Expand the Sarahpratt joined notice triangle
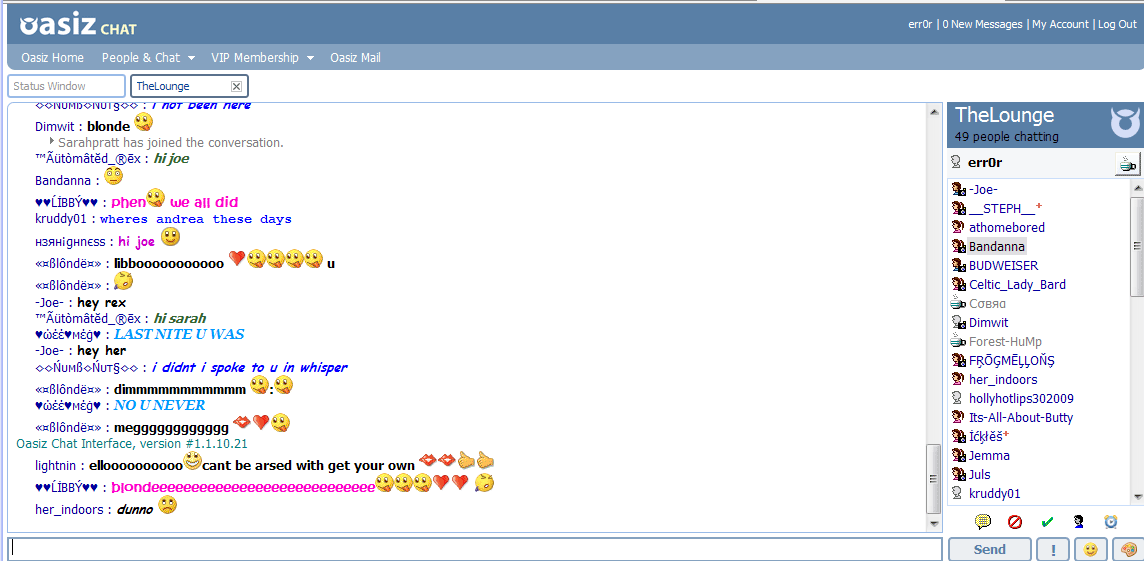 (52, 141)
